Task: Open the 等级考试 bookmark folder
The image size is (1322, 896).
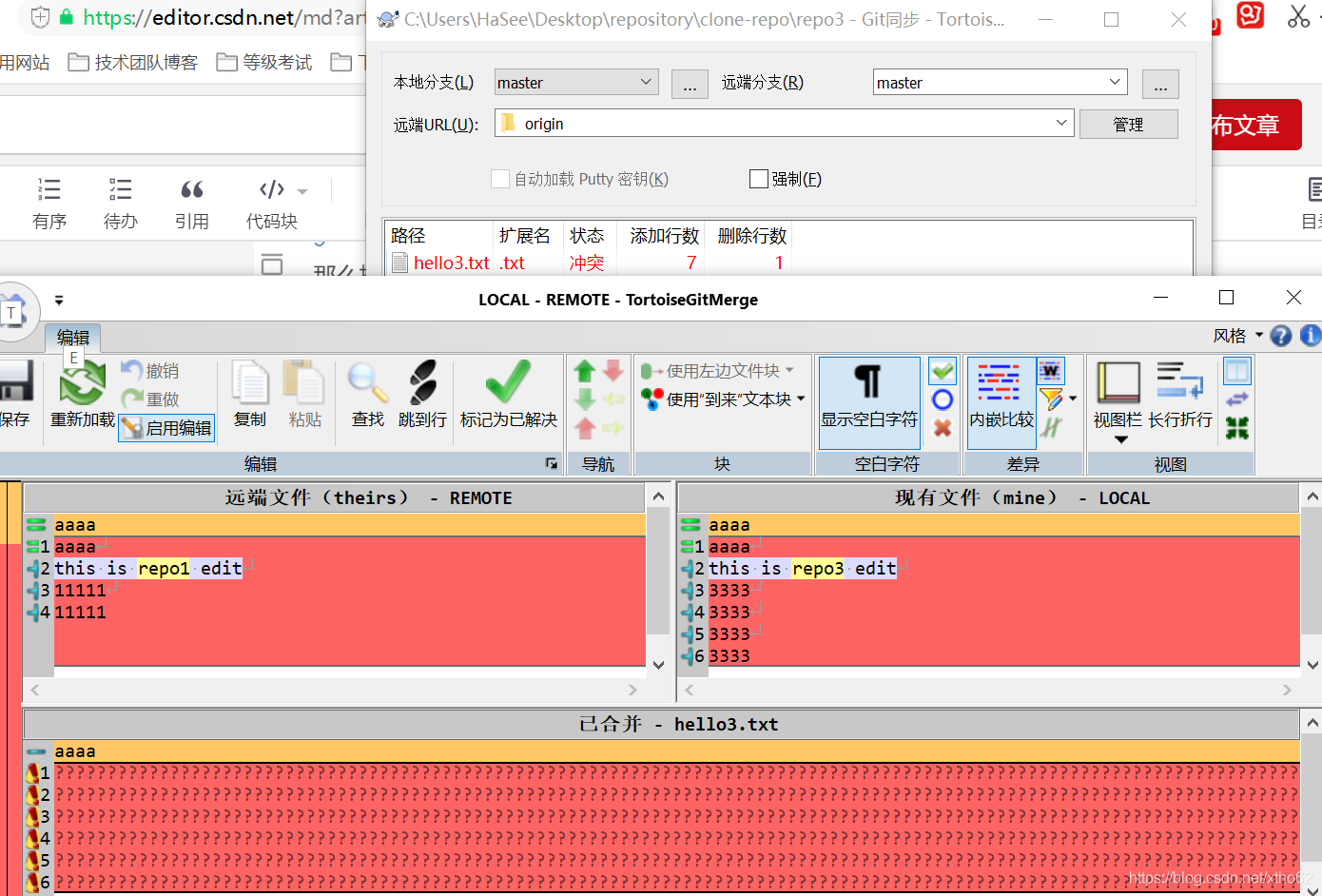Action: tap(264, 63)
